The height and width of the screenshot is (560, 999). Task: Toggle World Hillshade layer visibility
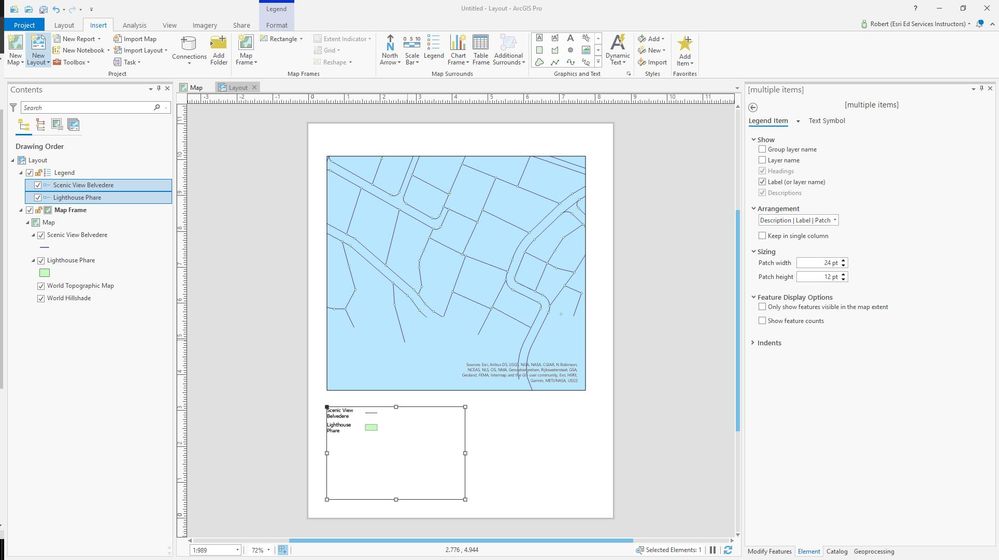pos(41,298)
